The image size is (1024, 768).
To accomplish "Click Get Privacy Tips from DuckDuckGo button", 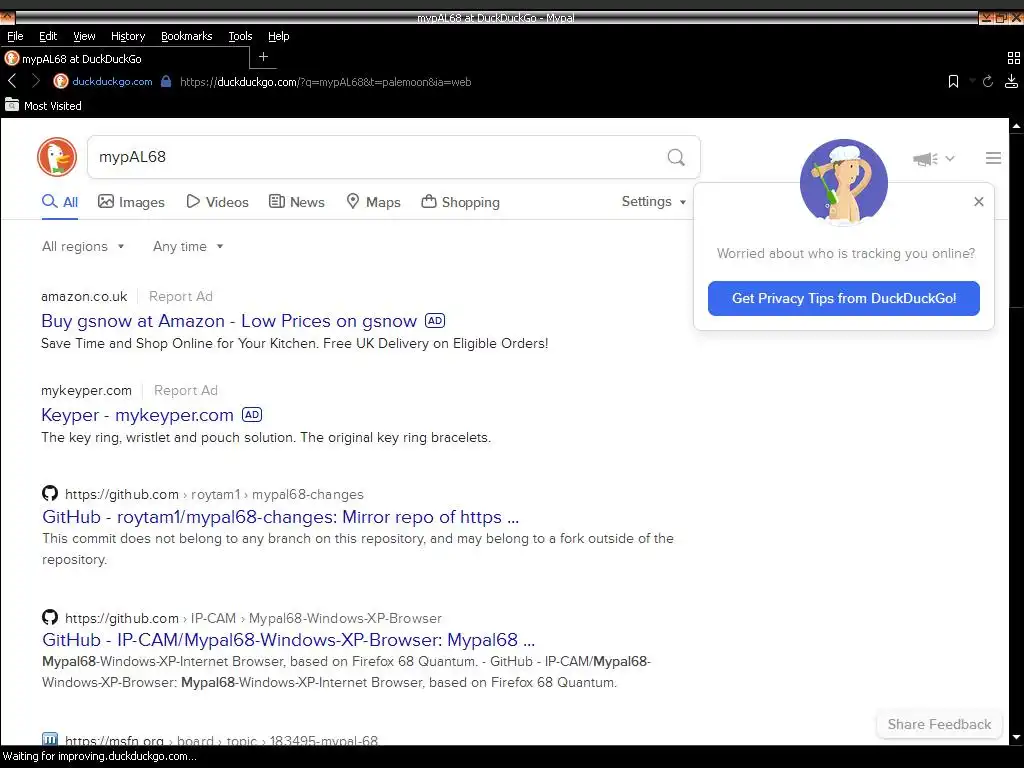I will pyautogui.click(x=844, y=298).
